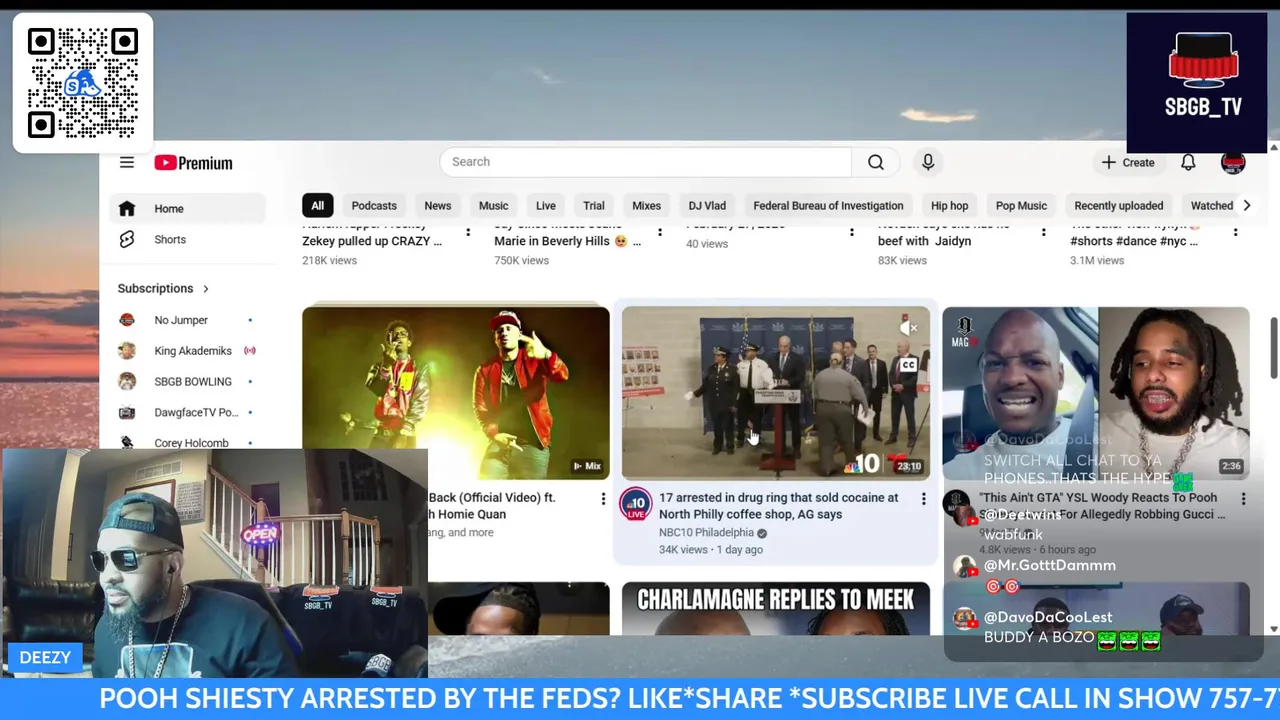Open King Akademiks channel avatar
Image resolution: width=1280 pixels, height=720 pixels.
coord(127,351)
